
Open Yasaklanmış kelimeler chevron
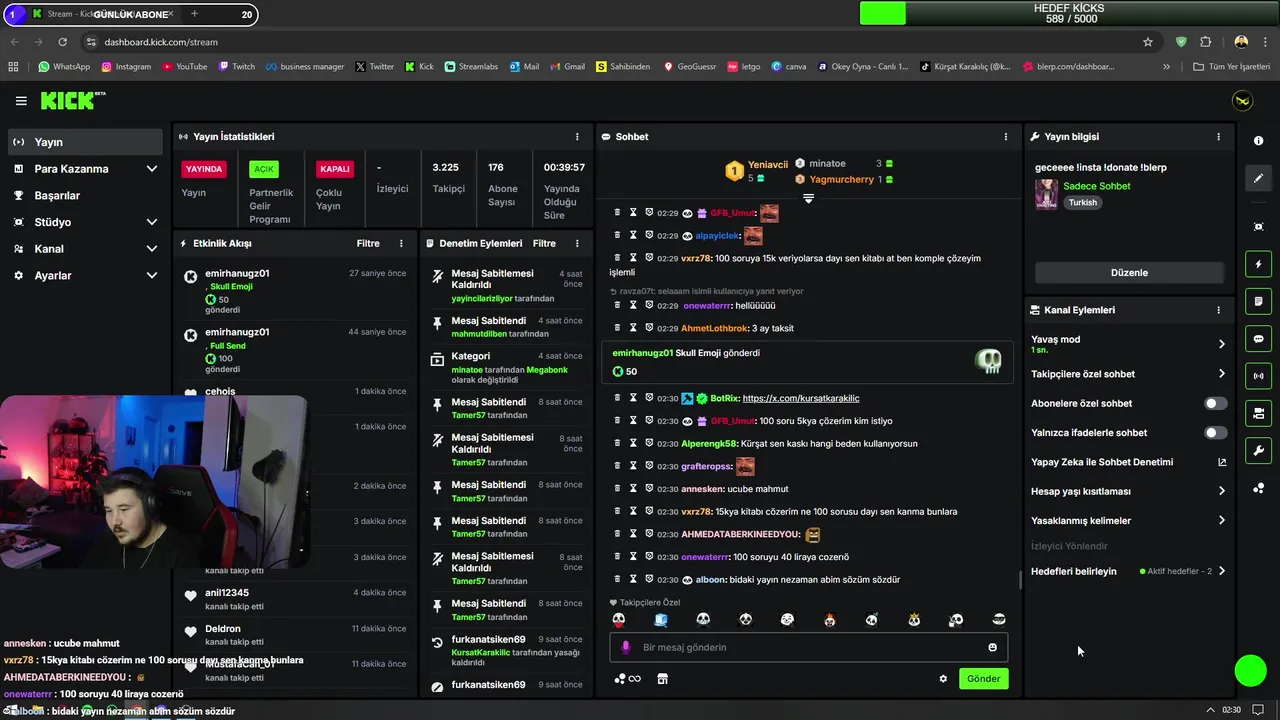pos(1221,520)
